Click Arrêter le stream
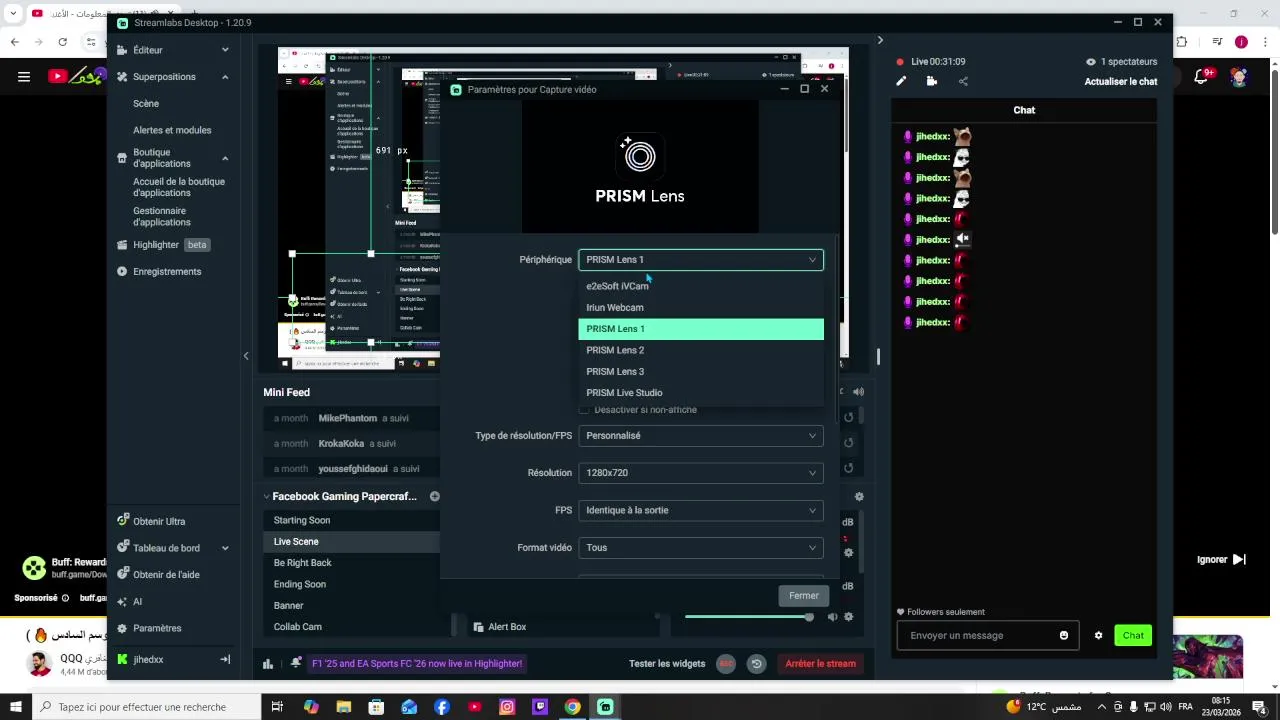The width and height of the screenshot is (1280, 720). click(x=820, y=664)
